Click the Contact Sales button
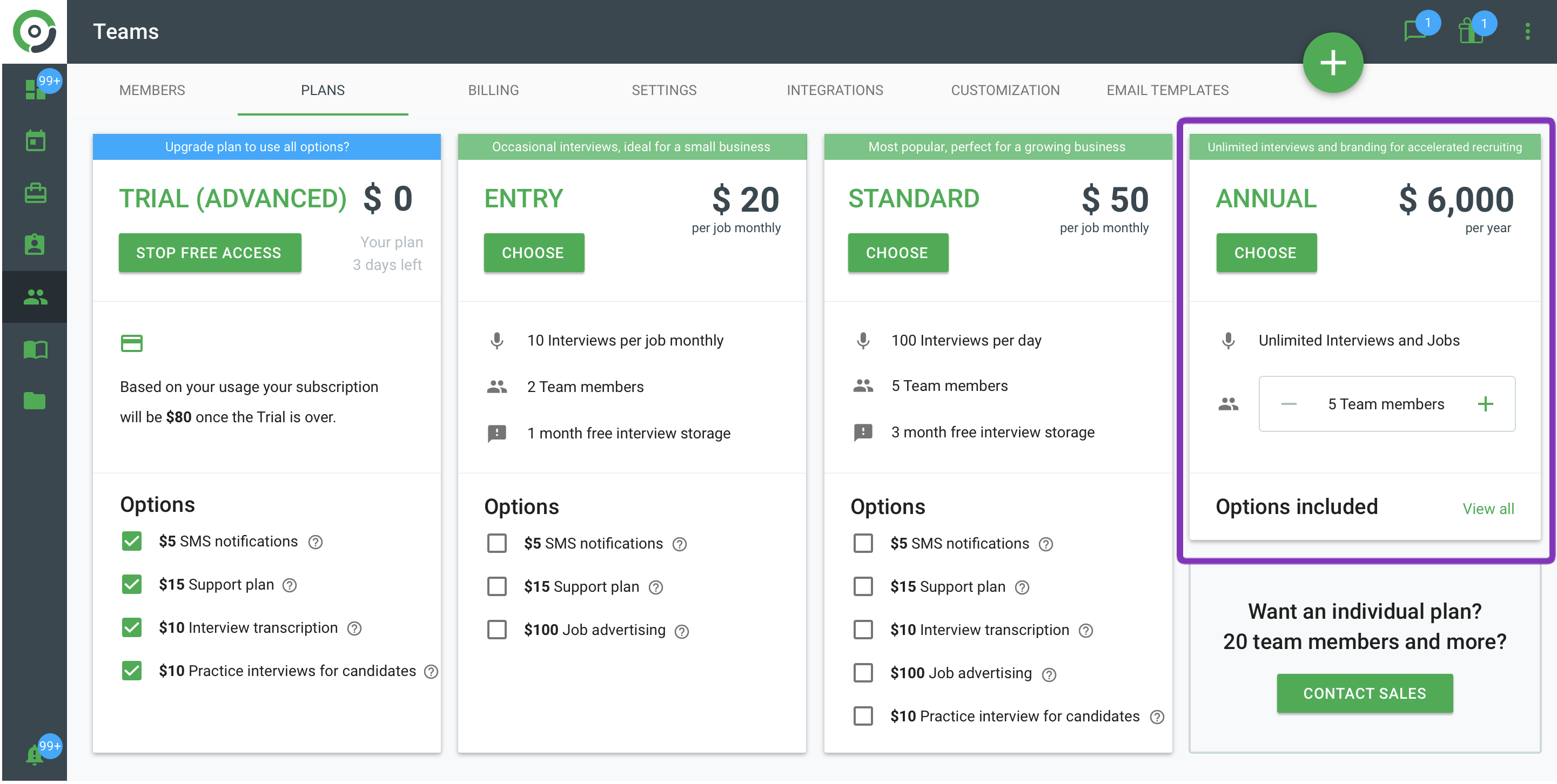Image resolution: width=1557 pixels, height=784 pixels. coord(1364,694)
